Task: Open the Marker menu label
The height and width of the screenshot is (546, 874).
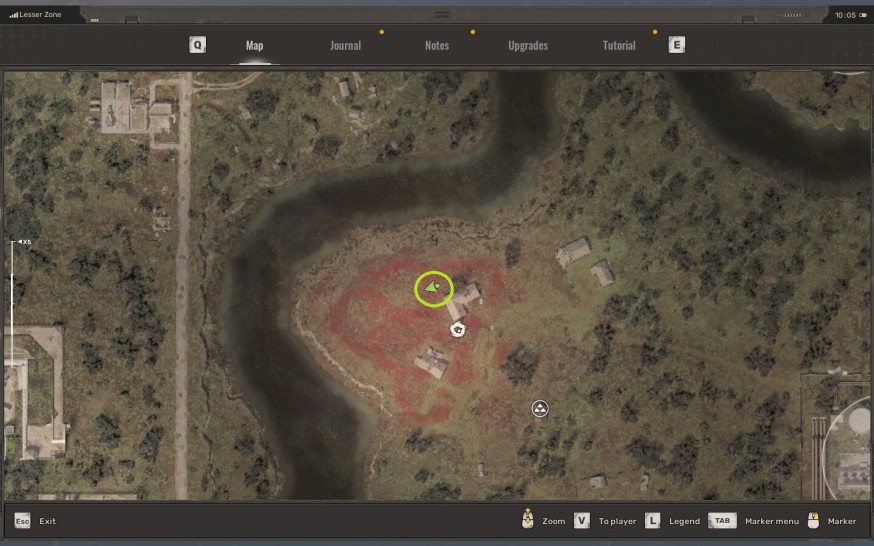Action: (x=771, y=521)
